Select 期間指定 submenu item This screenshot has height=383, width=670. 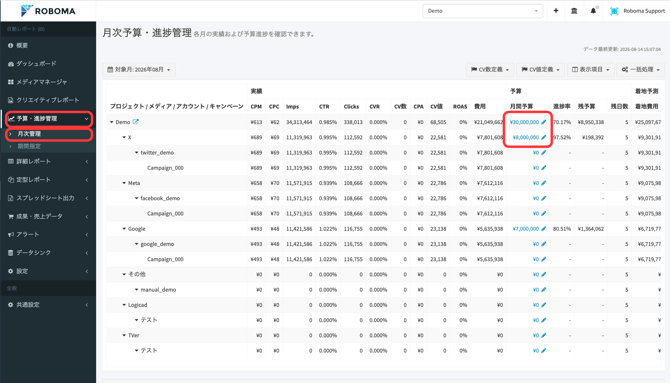pyautogui.click(x=48, y=146)
